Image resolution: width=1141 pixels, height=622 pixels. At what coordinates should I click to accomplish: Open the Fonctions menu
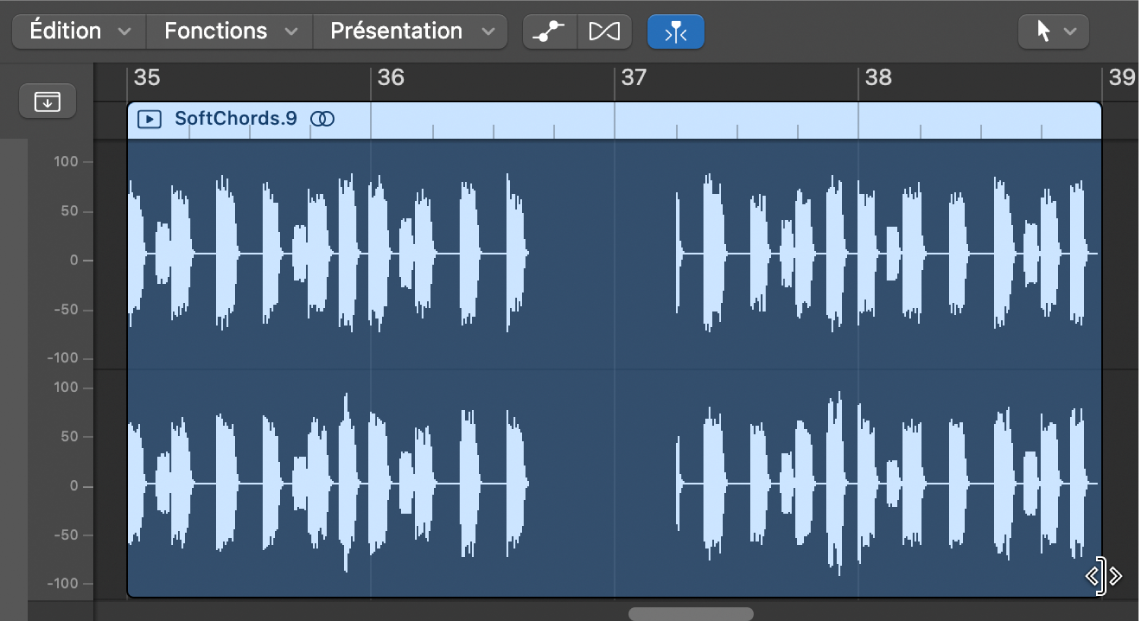pos(216,31)
